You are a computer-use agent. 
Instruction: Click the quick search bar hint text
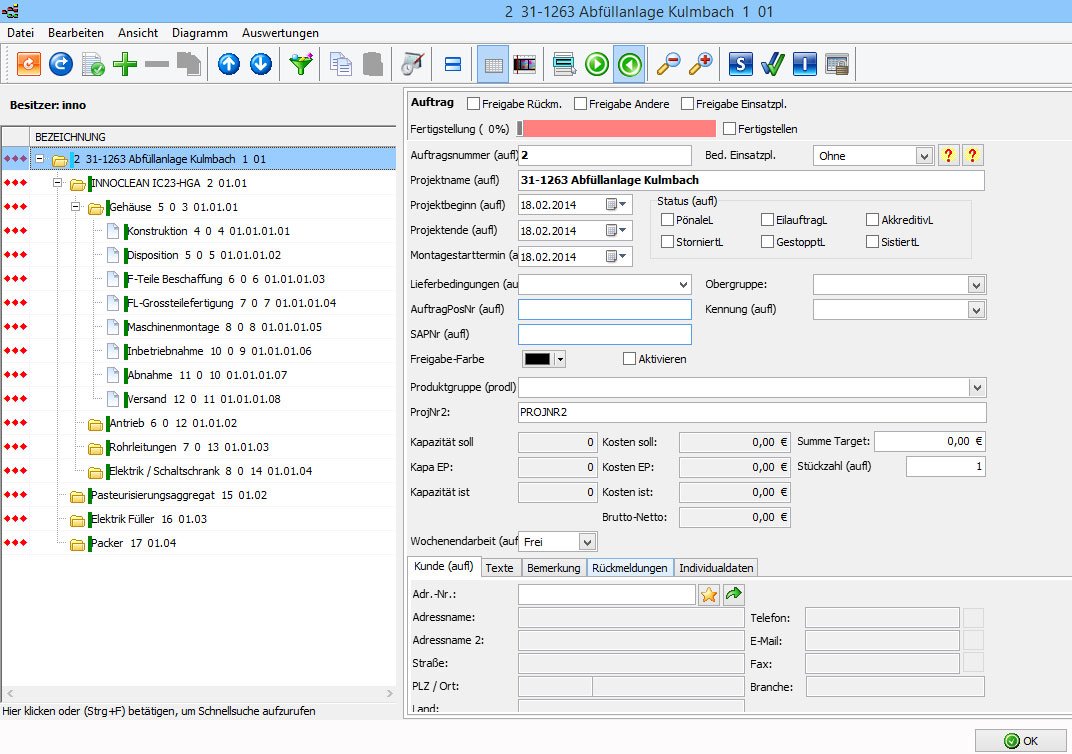tap(160, 711)
